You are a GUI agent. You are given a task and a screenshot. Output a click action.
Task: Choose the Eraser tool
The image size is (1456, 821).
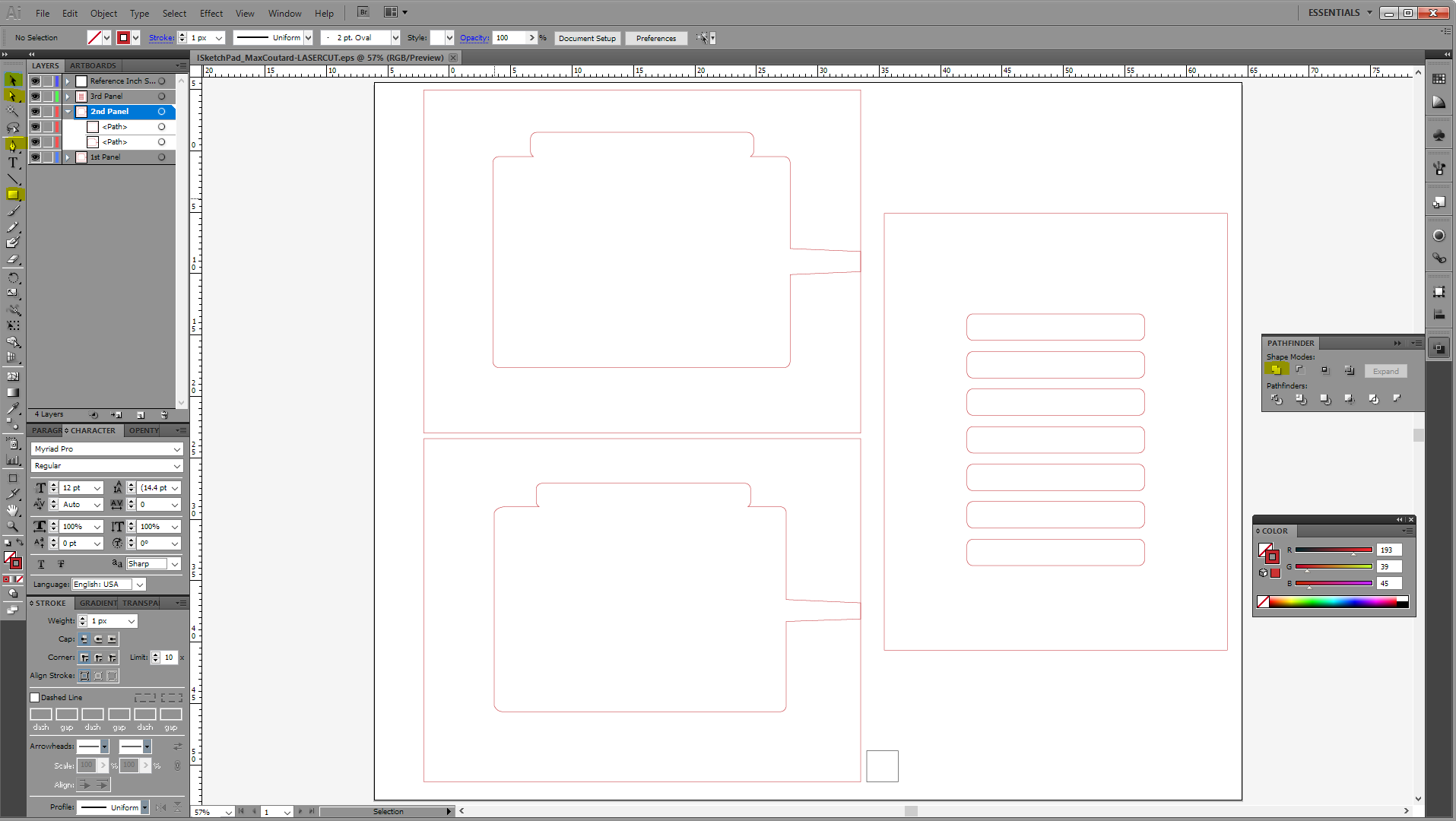[x=13, y=259]
